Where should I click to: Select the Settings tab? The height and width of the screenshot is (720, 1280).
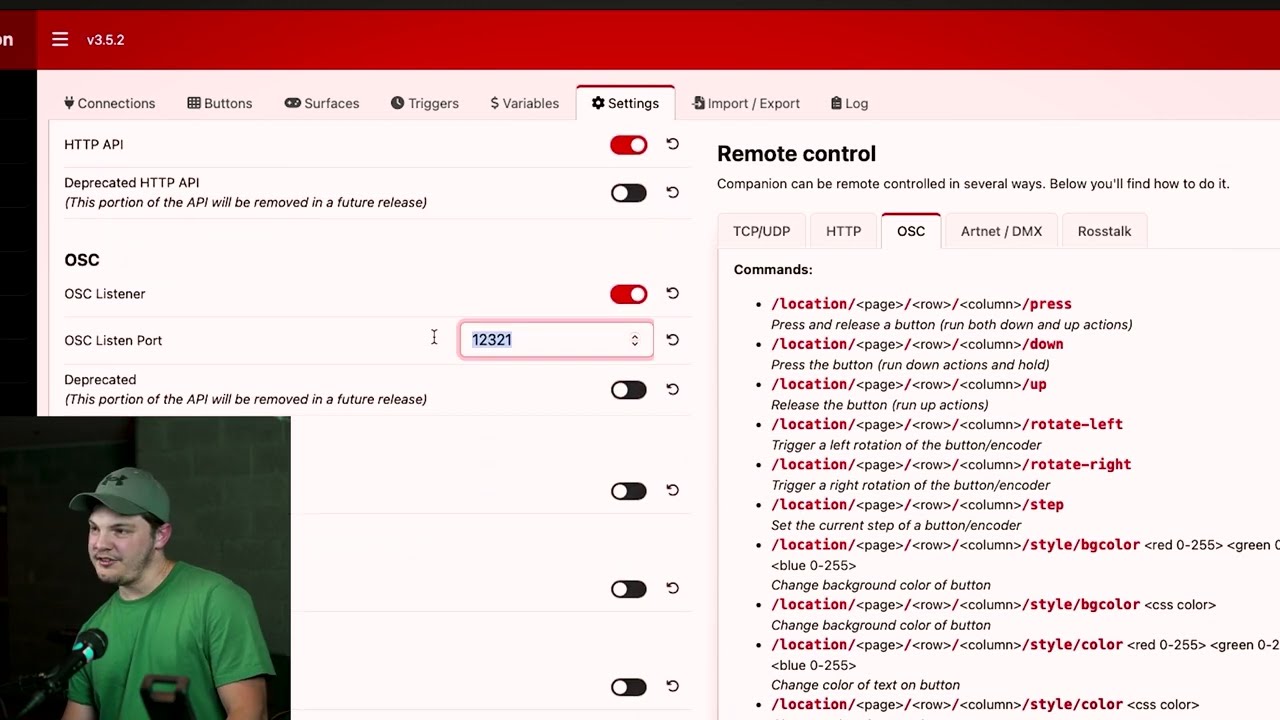(625, 103)
